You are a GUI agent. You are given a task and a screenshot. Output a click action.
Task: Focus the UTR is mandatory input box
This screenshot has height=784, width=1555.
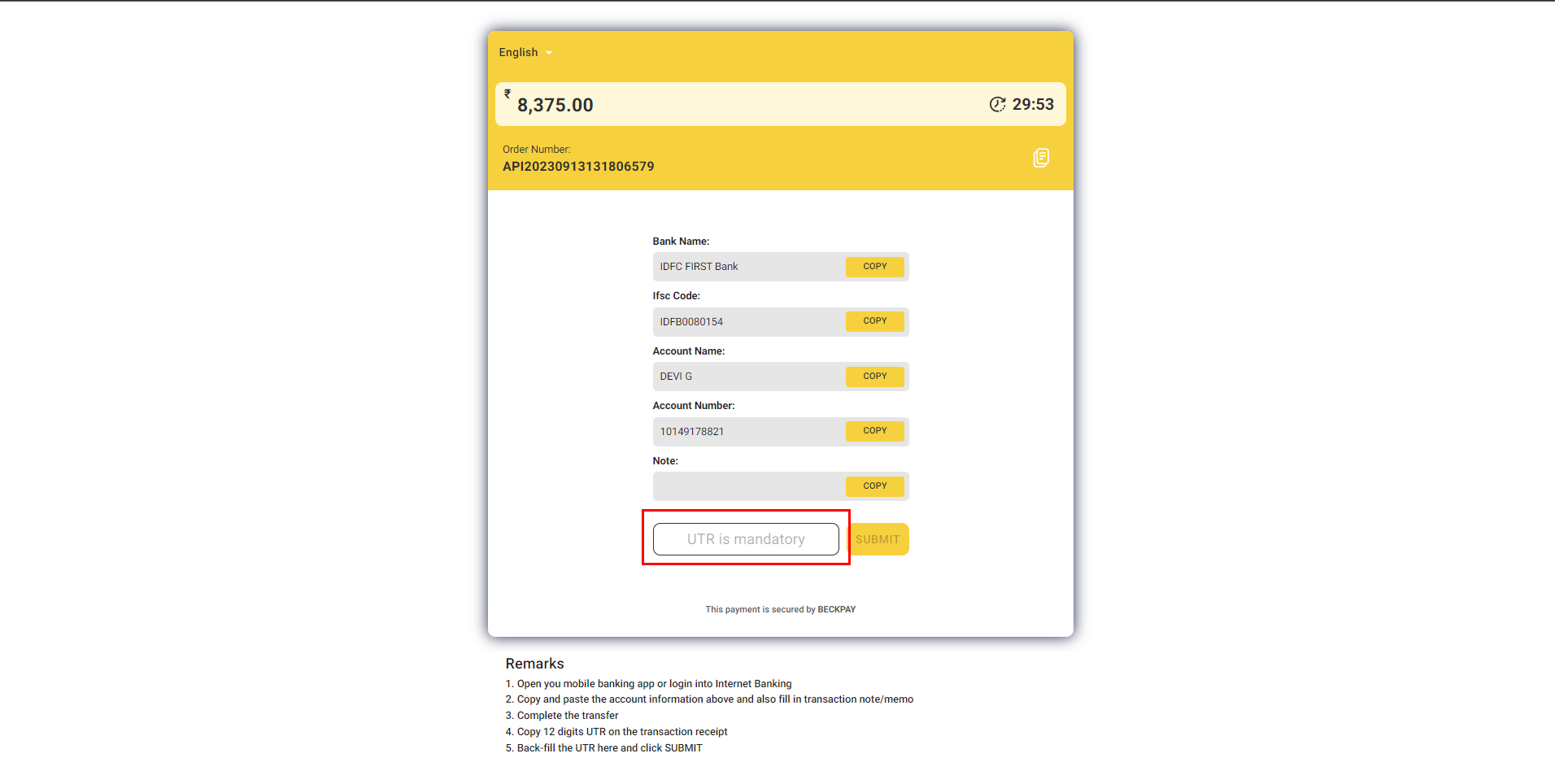[x=745, y=539]
